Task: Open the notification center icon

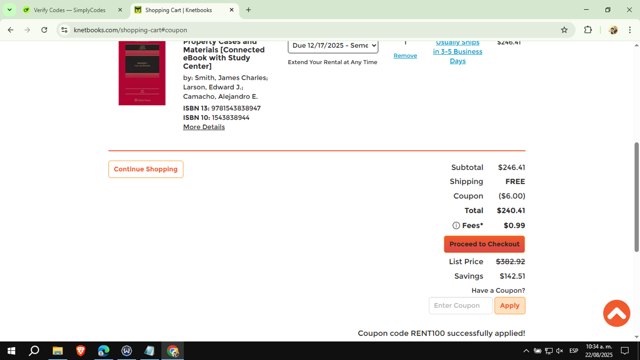Action: click(625, 351)
